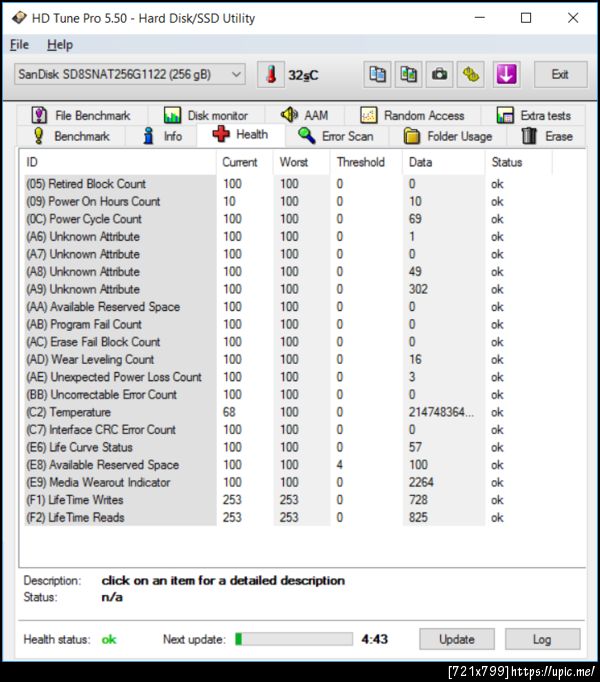This screenshot has height=682, width=600.
Task: Sort by the ID column header
Action: point(118,162)
